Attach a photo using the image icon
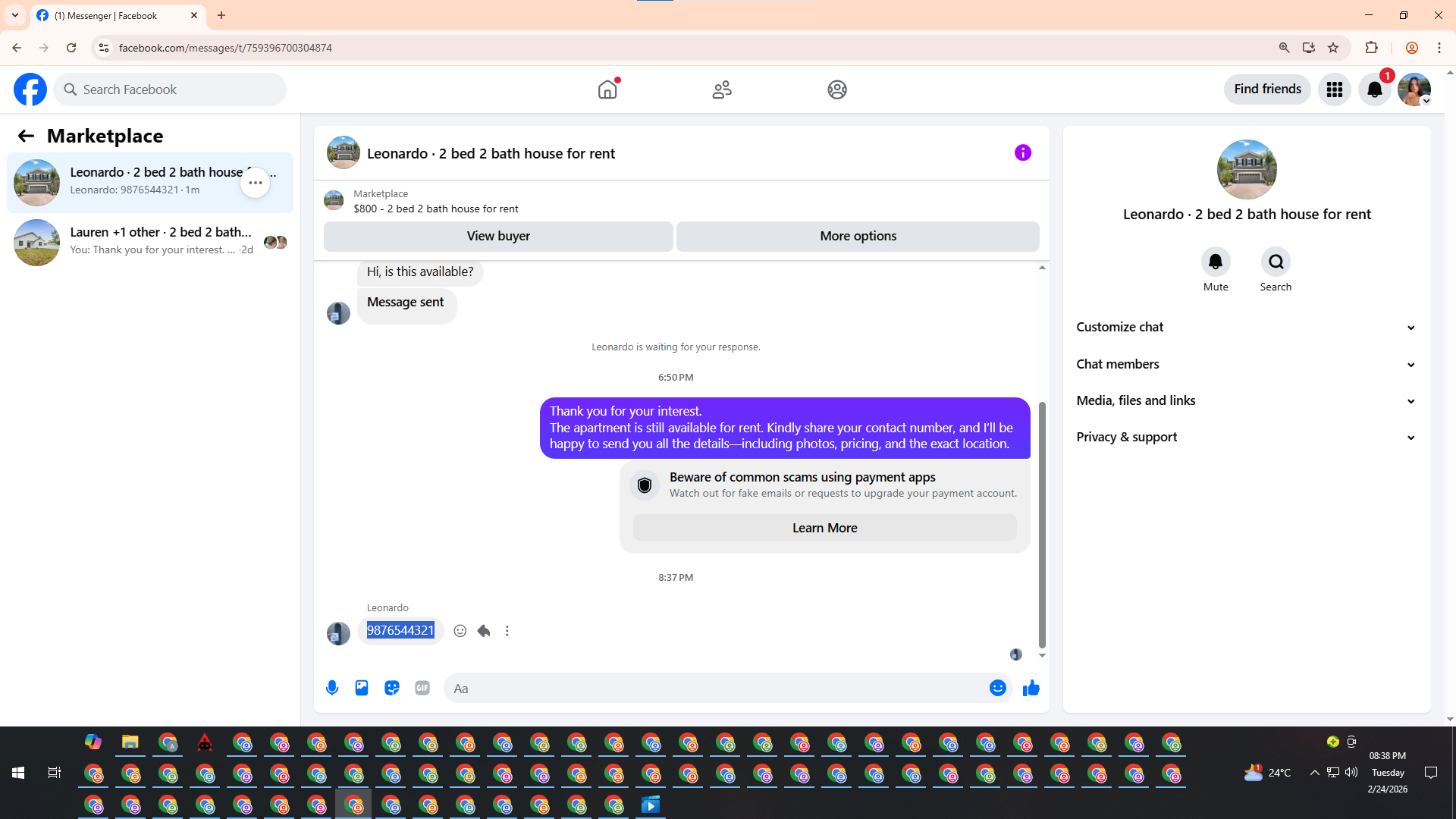This screenshot has width=1456, height=819. [x=362, y=688]
